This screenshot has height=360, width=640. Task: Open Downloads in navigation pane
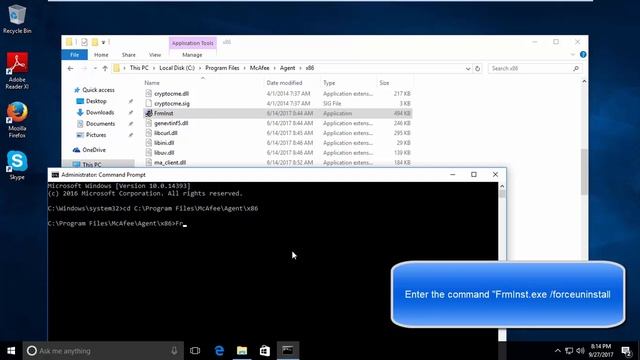click(100, 112)
